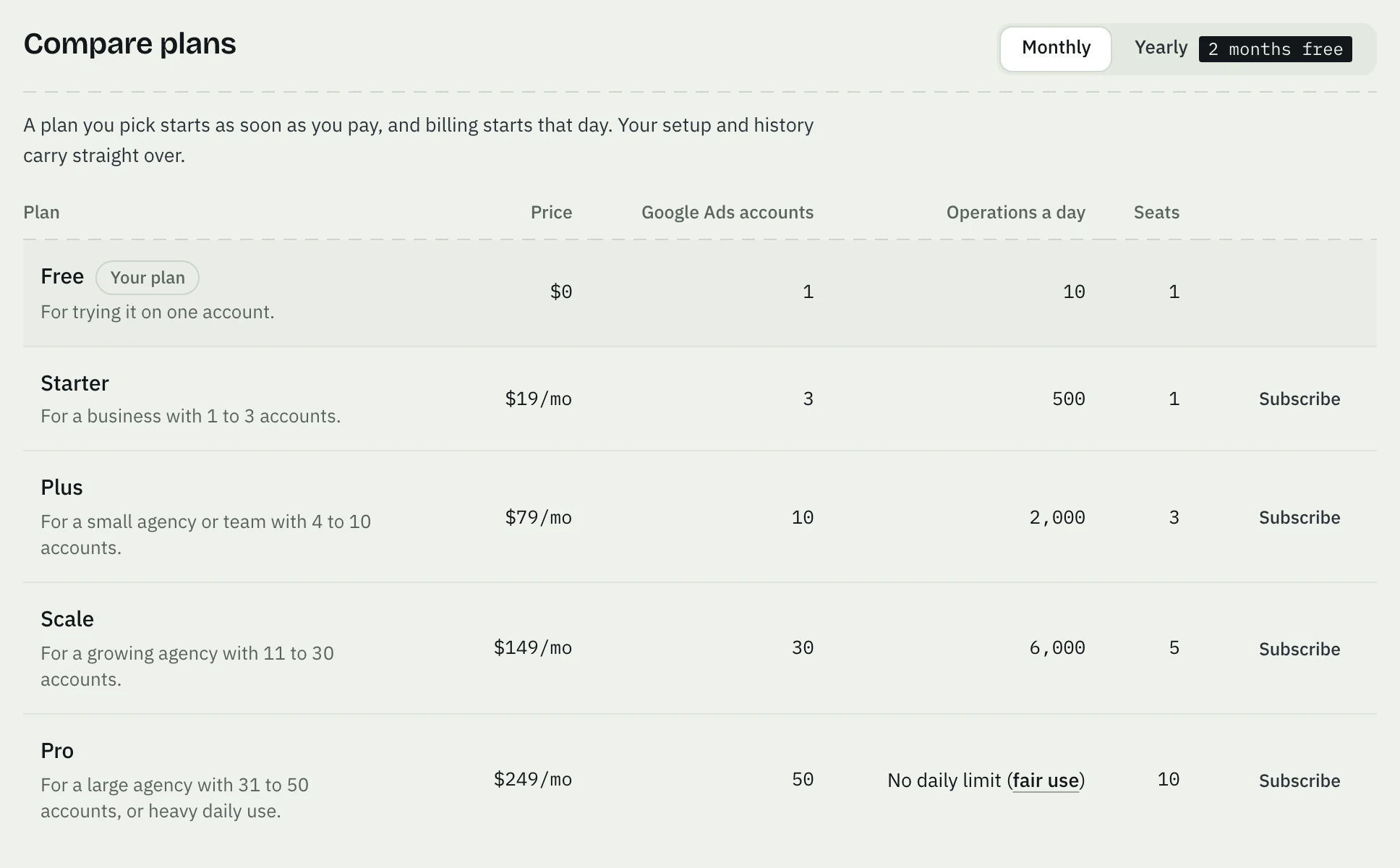Switch billing to Monthly
Image resolution: width=1400 pixels, height=868 pixels.
[1056, 48]
